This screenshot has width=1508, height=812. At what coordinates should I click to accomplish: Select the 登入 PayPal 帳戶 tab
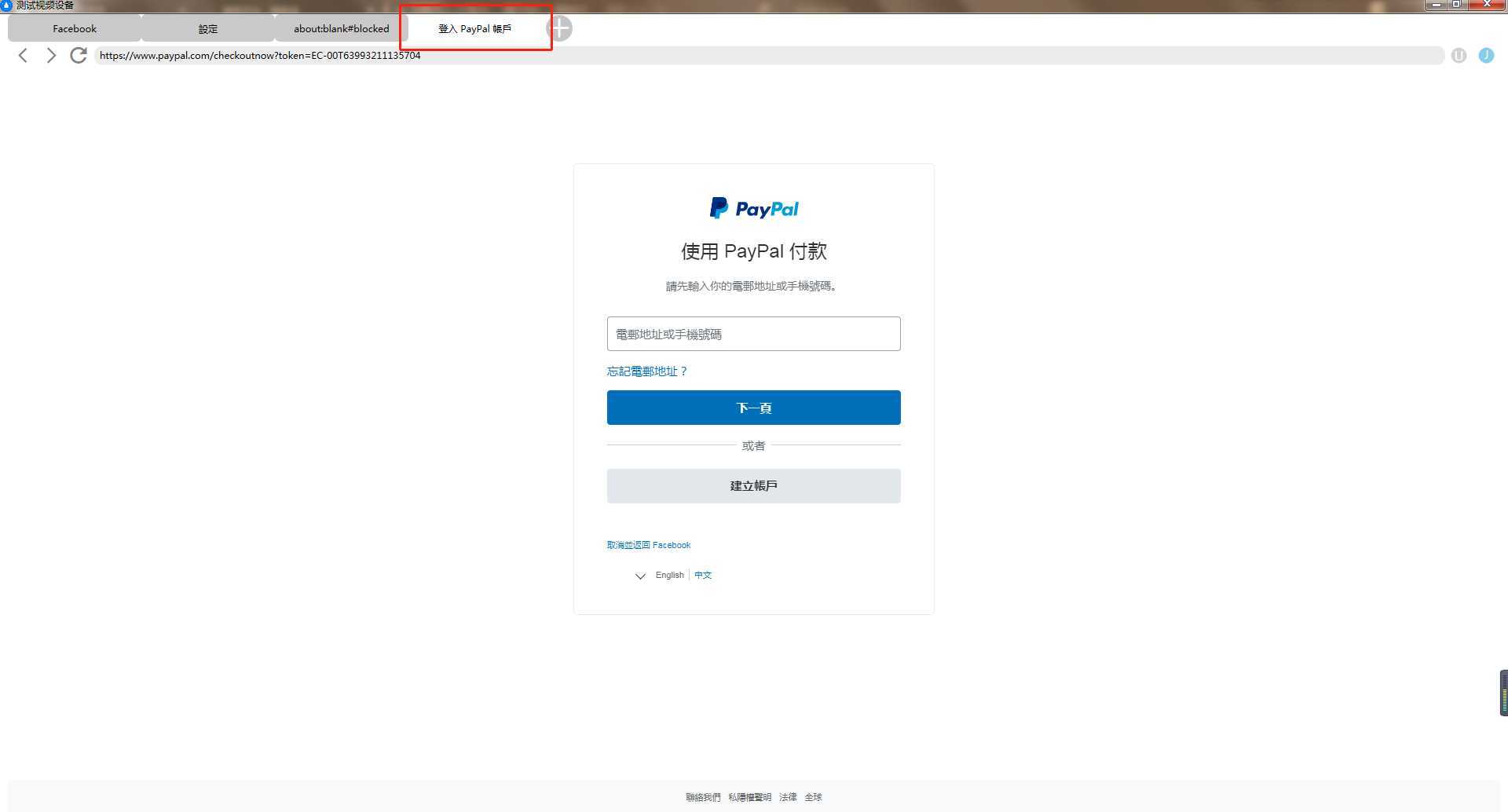tap(475, 29)
